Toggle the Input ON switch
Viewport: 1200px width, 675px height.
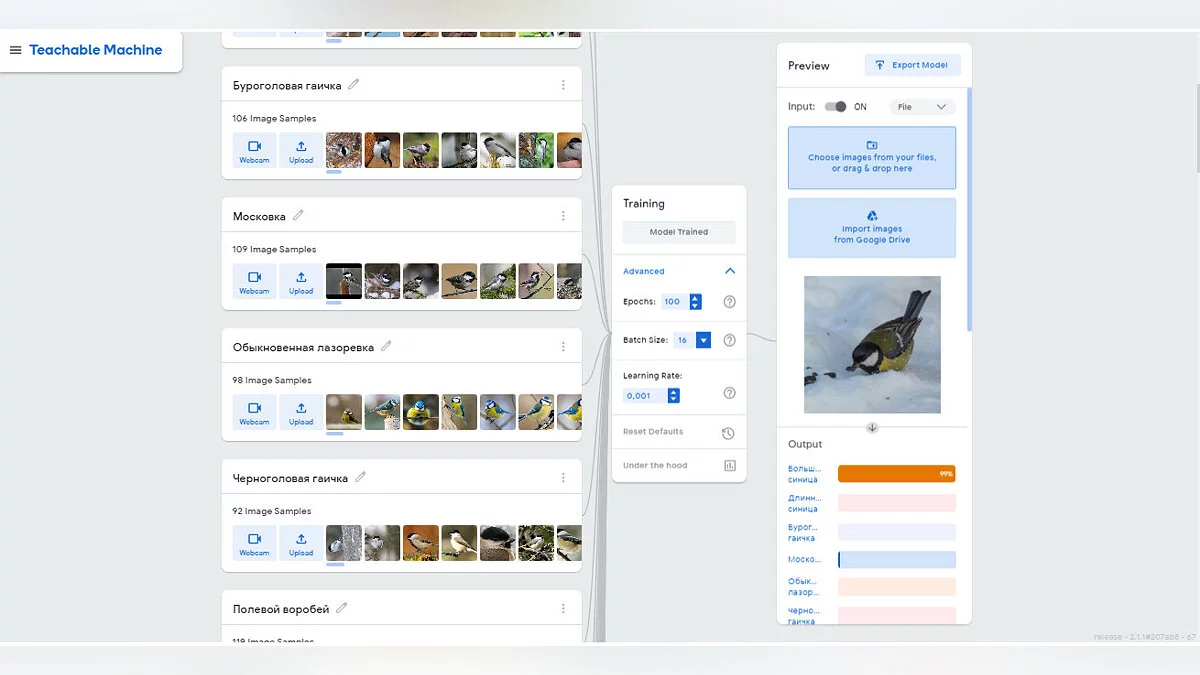tap(835, 107)
